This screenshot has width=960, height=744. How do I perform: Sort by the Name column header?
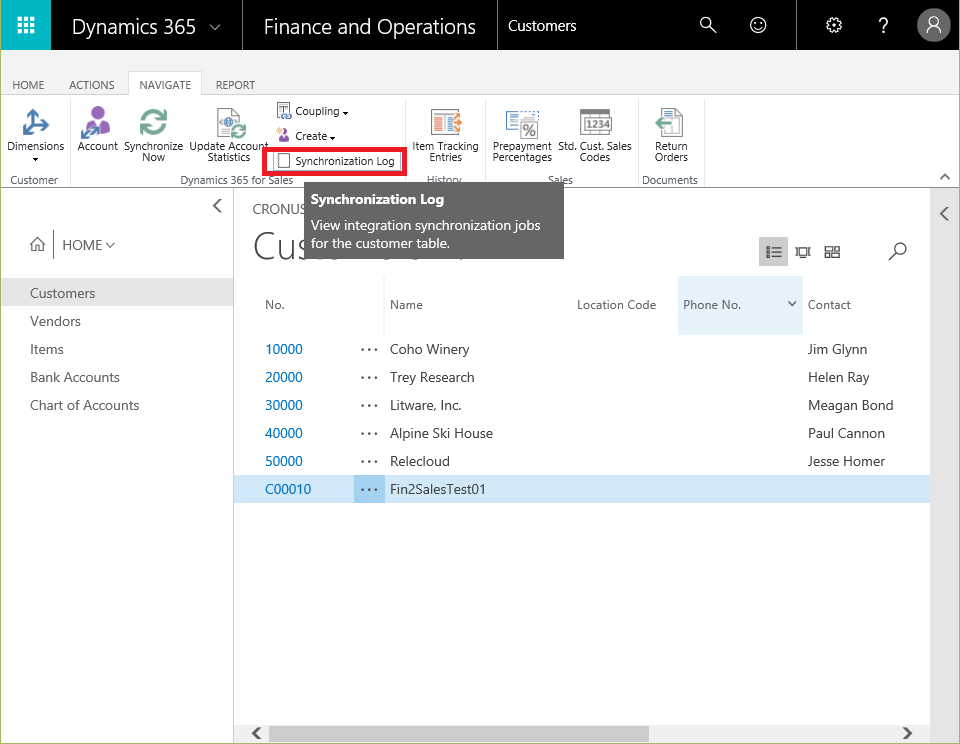406,304
